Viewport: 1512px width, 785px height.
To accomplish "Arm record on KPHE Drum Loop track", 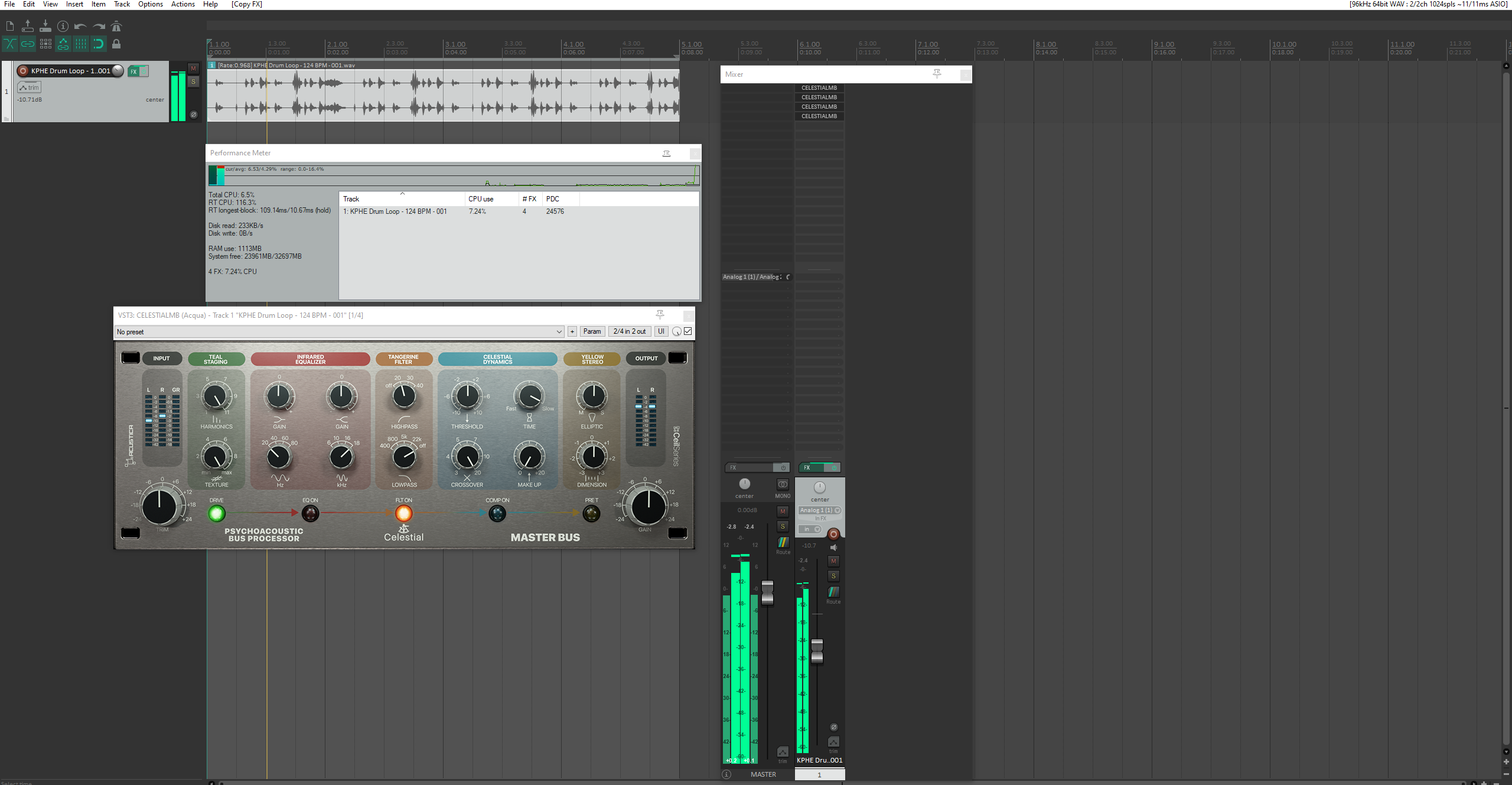I will click(23, 71).
